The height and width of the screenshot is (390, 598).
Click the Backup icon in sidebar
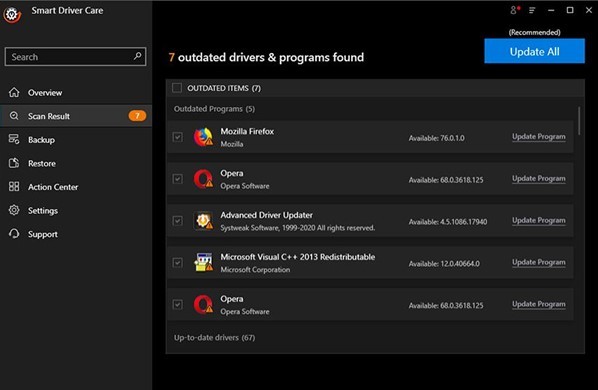[x=14, y=140]
